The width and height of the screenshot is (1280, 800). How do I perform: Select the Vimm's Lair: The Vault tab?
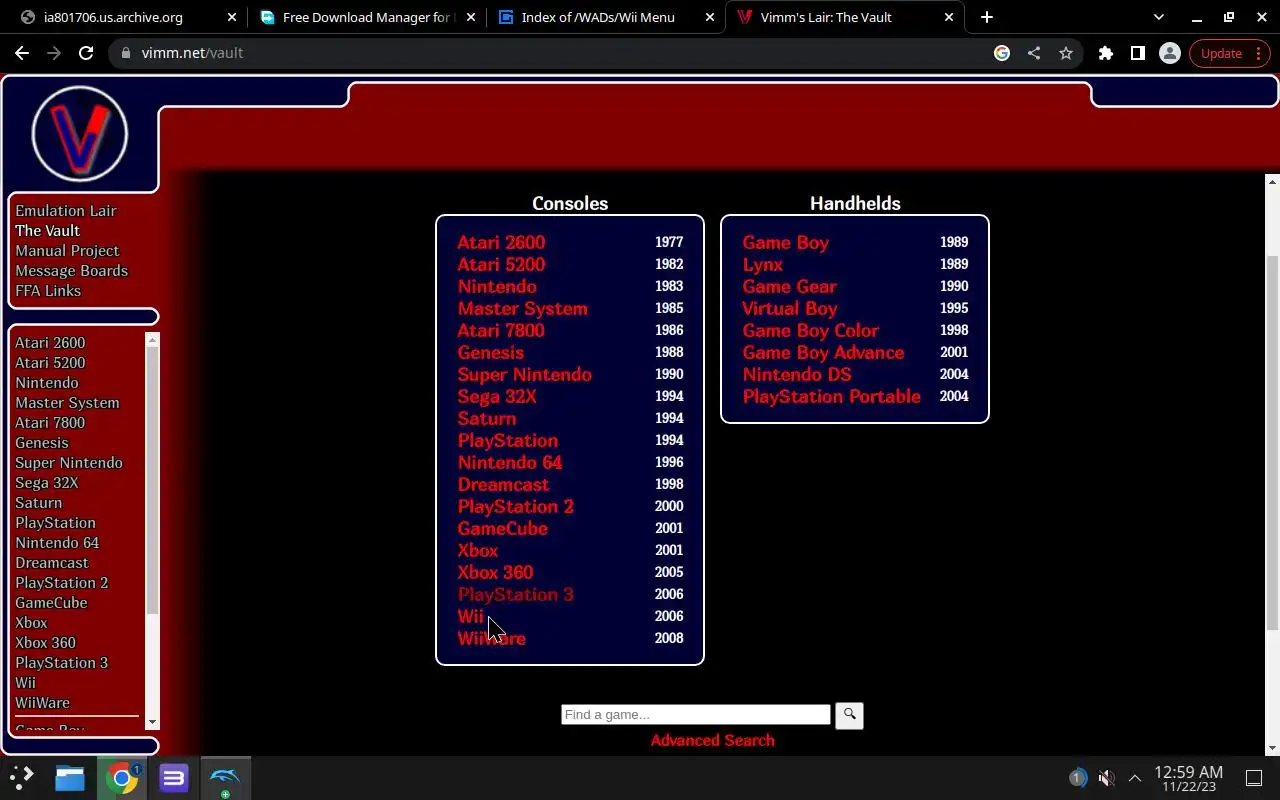point(826,17)
